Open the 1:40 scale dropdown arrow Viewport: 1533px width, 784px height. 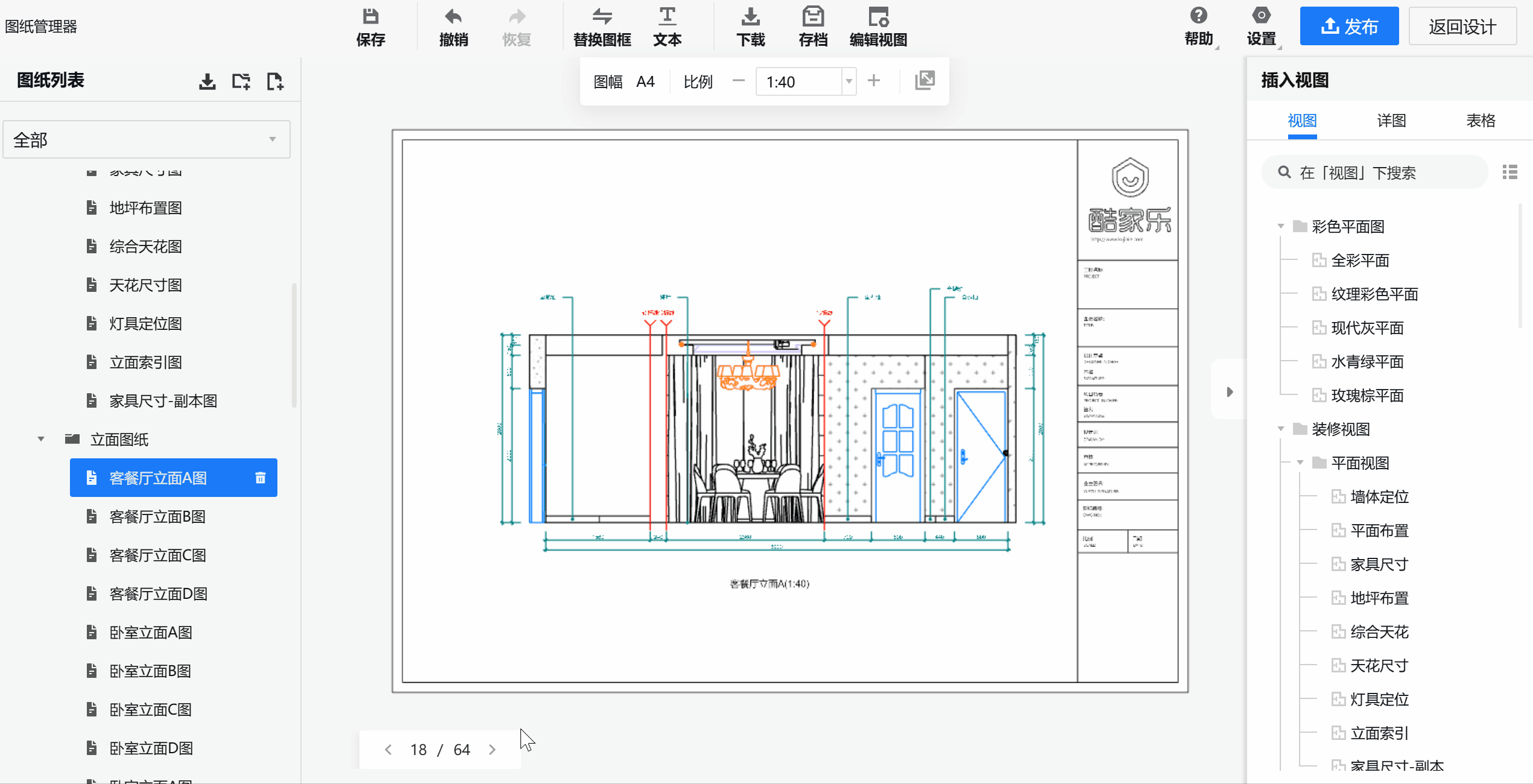point(849,81)
